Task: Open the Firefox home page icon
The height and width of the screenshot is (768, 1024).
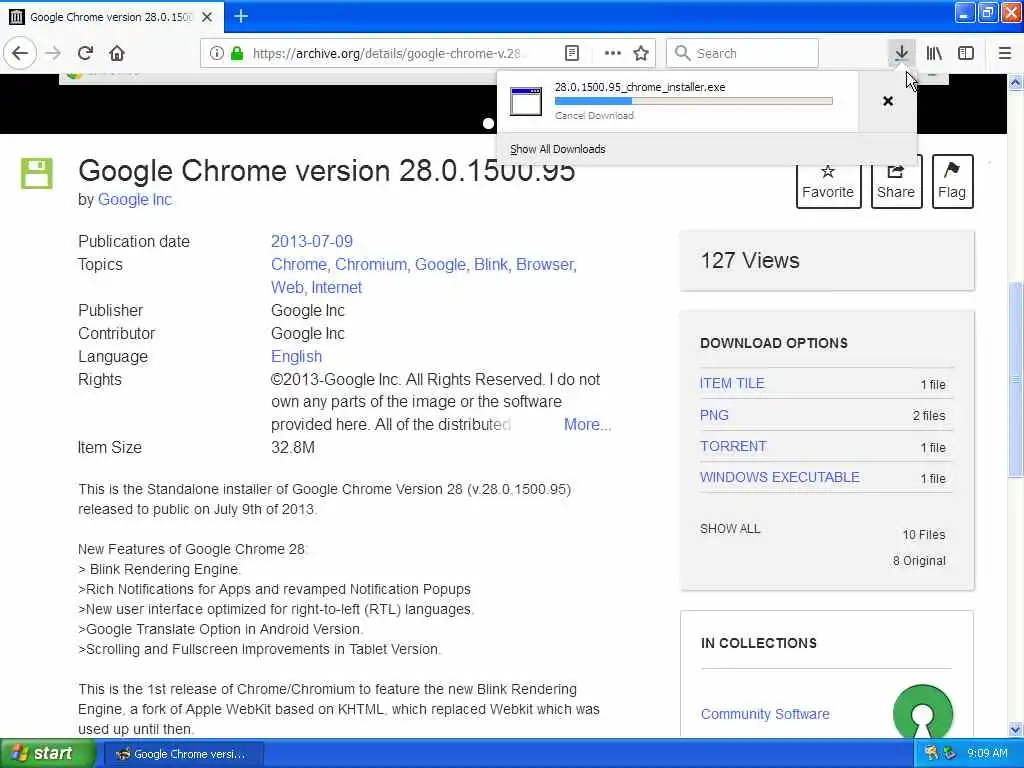Action: 117,53
